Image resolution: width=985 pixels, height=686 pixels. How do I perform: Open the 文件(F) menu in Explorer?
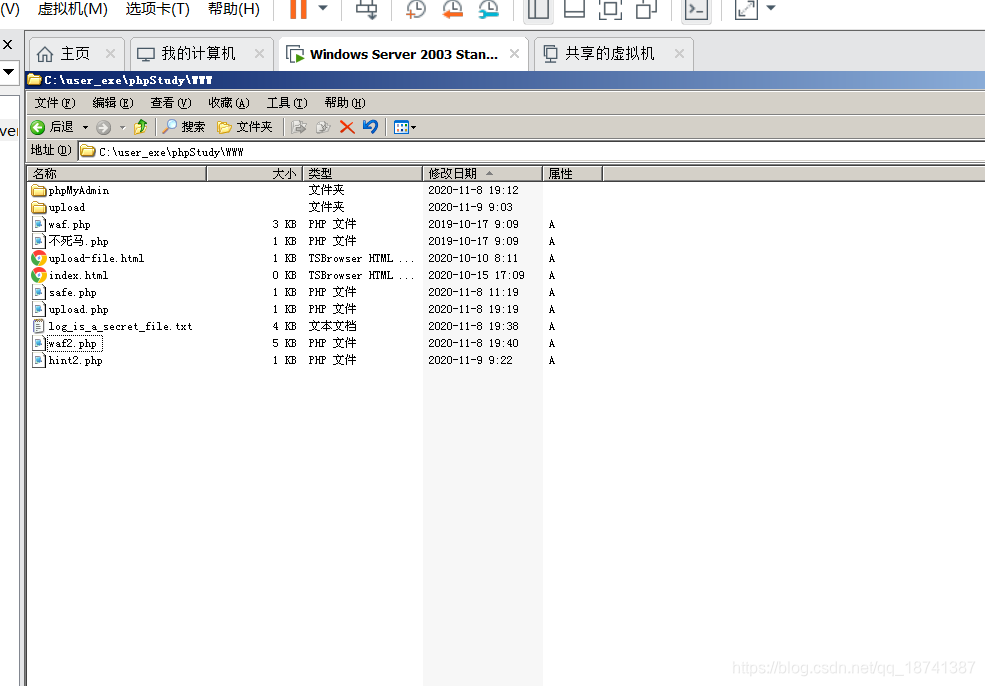(x=55, y=103)
